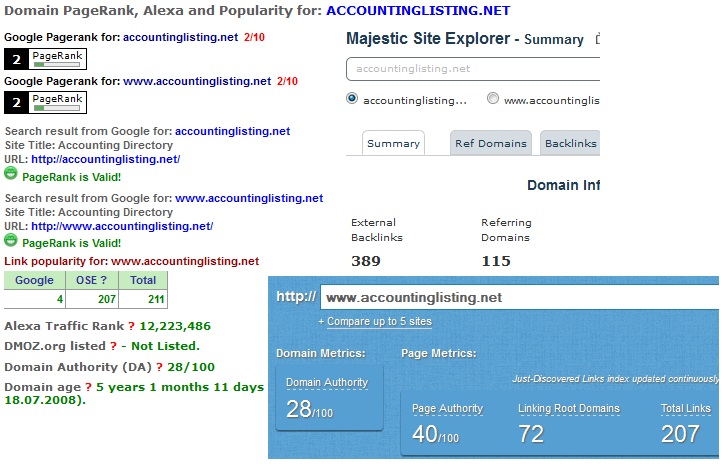Click the first Site Title: Accounting Directory text
Screen dimensions: 728x472
[89, 145]
